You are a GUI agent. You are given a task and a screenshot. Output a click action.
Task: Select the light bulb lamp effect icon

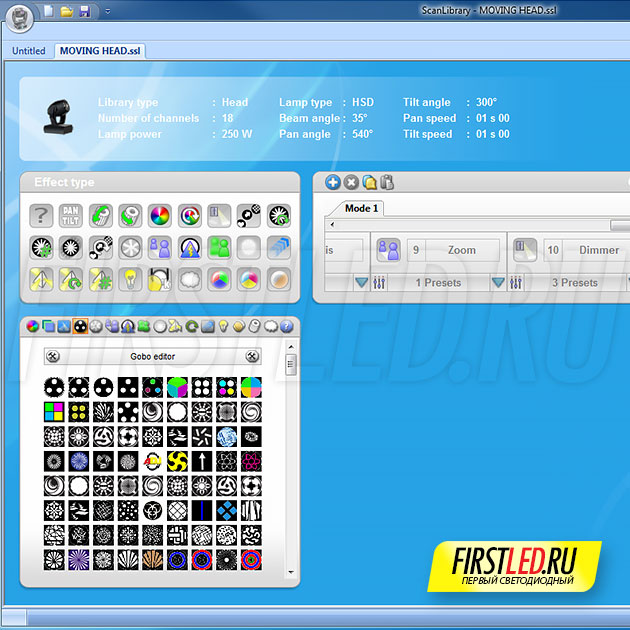pyautogui.click(x=130, y=279)
